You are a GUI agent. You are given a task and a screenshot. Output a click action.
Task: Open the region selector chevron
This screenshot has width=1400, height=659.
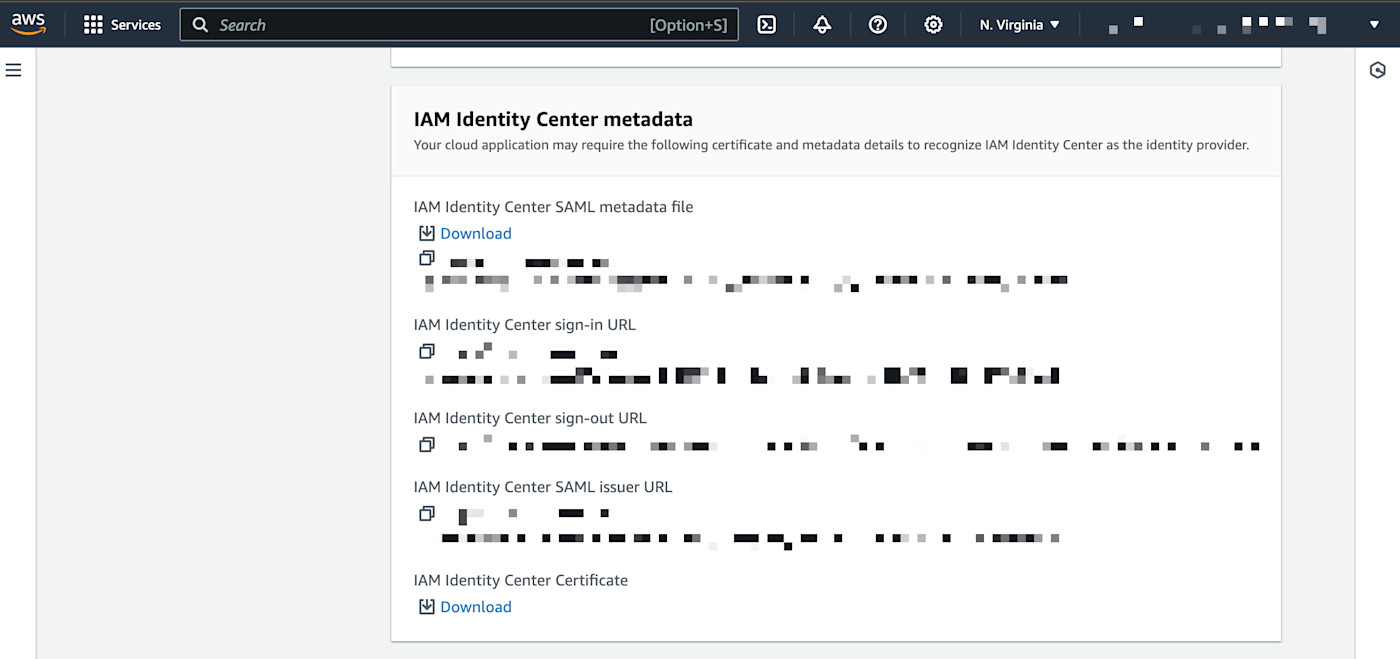(x=1056, y=24)
